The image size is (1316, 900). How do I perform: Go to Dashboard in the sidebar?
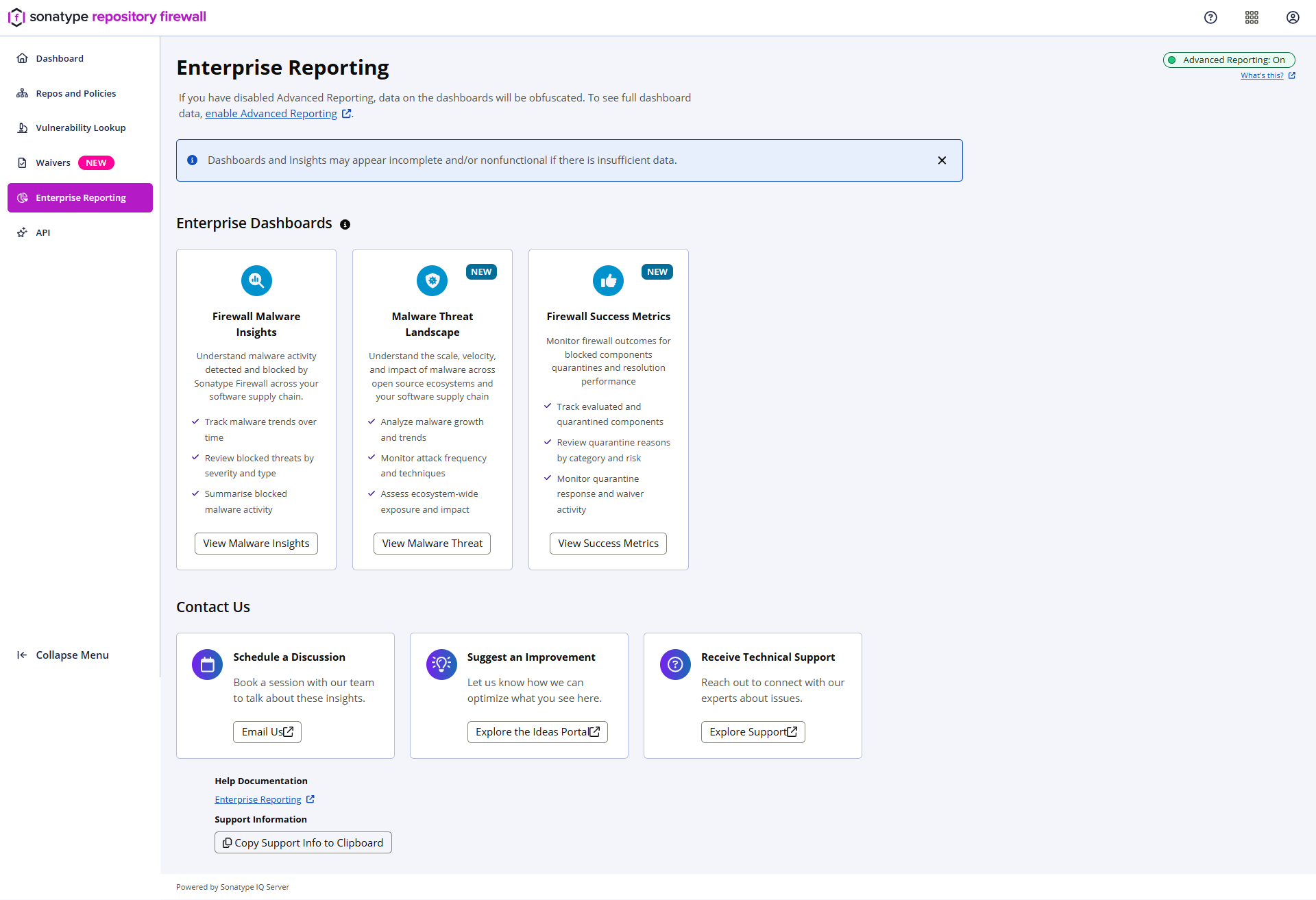click(80, 58)
